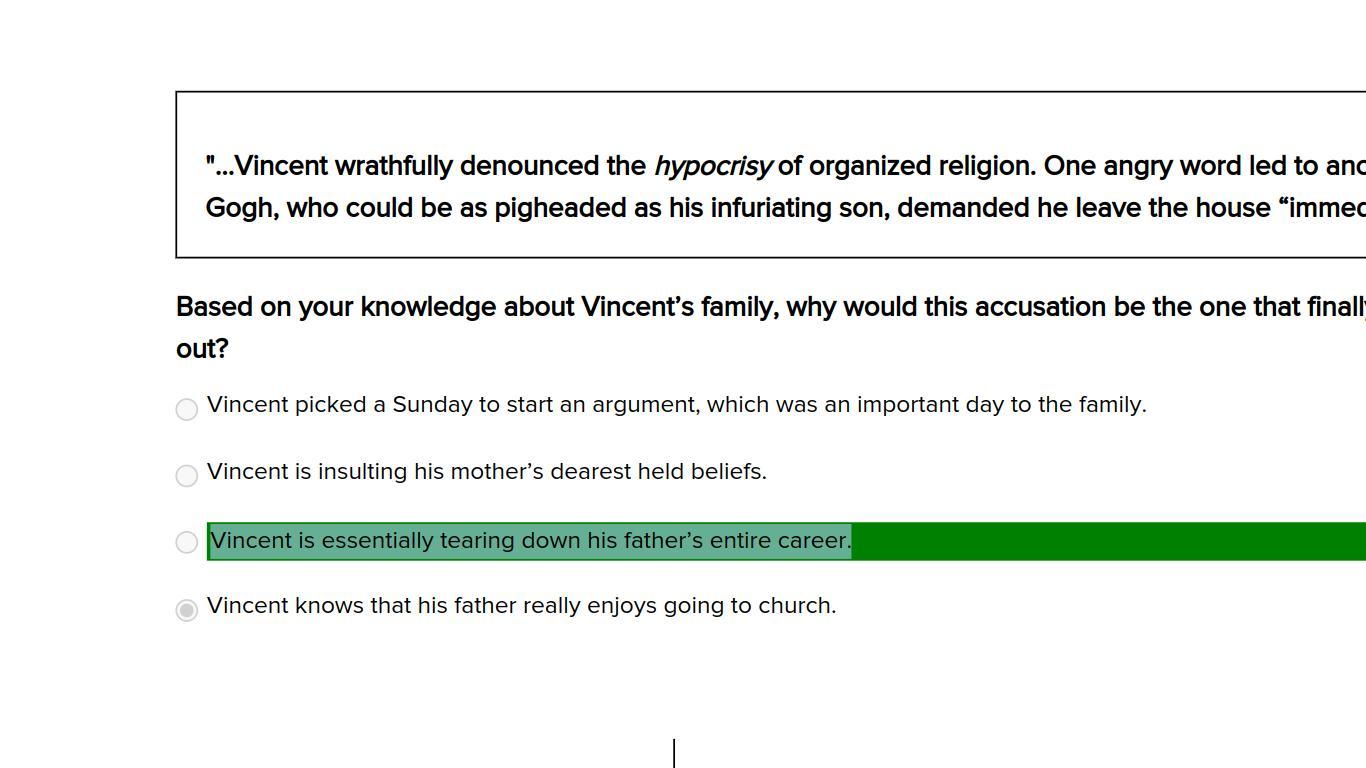Click the selected radio for father enjoys church

[186, 610]
